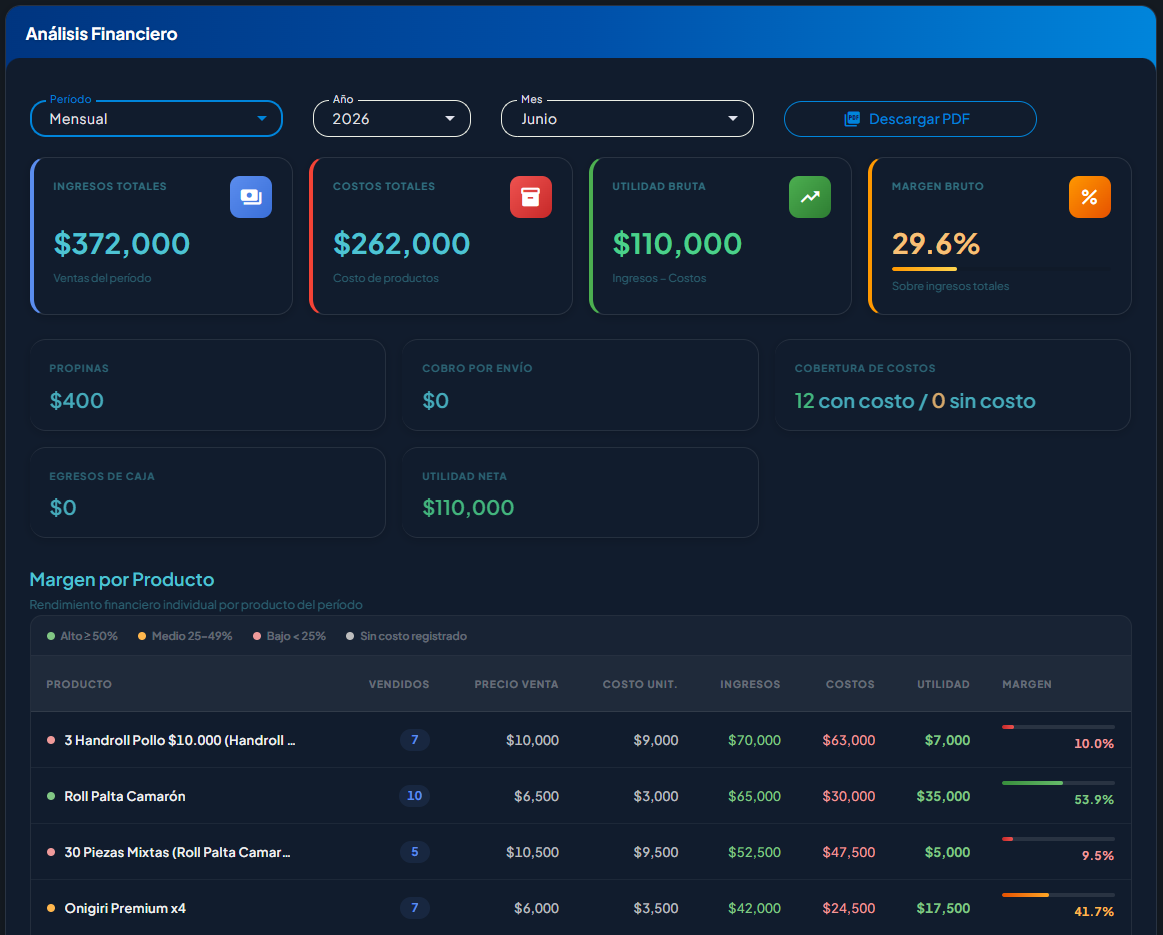This screenshot has width=1163, height=935.
Task: Click the Ventas del período caption
Action: pos(102,278)
